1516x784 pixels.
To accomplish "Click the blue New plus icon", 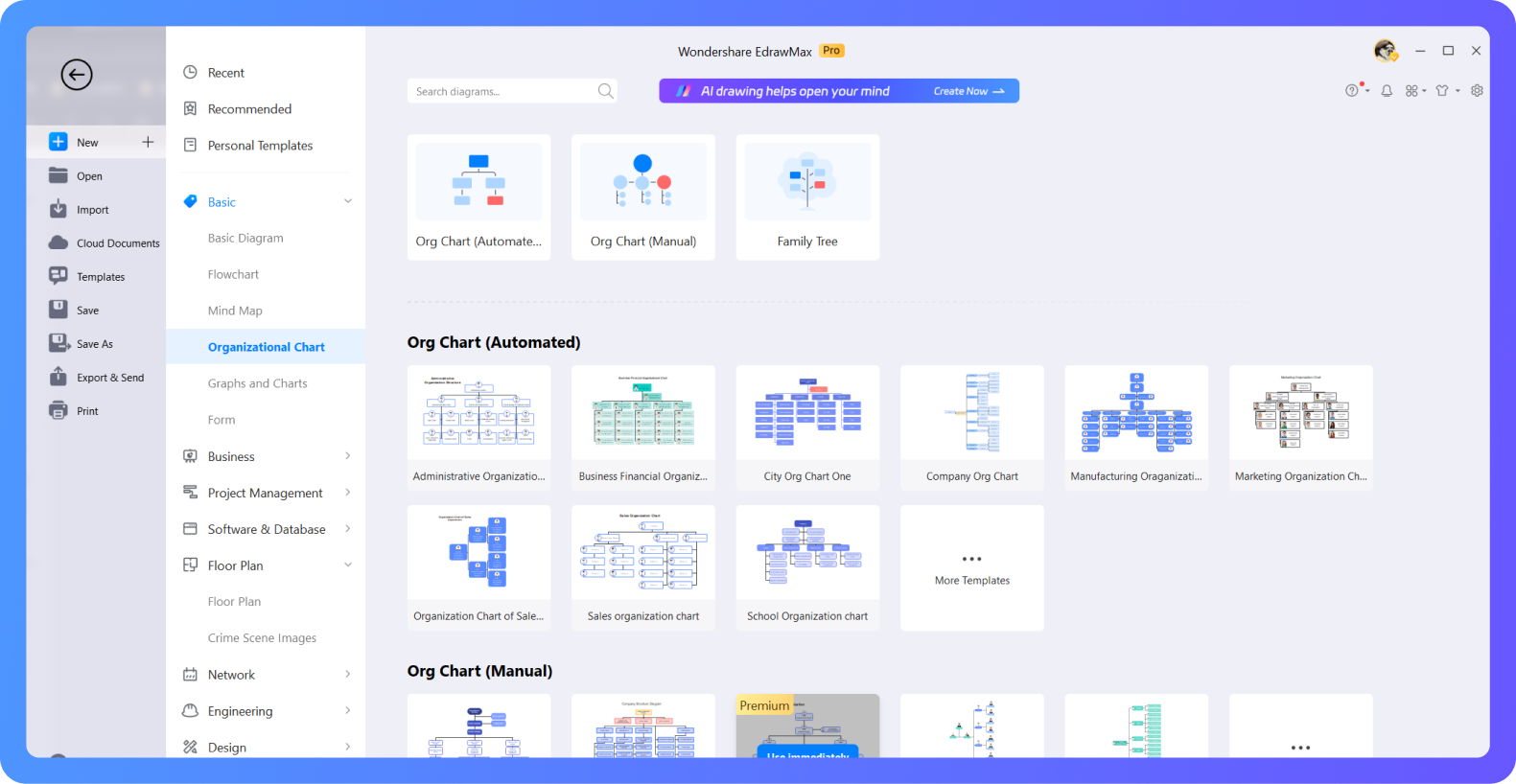I will (x=58, y=142).
